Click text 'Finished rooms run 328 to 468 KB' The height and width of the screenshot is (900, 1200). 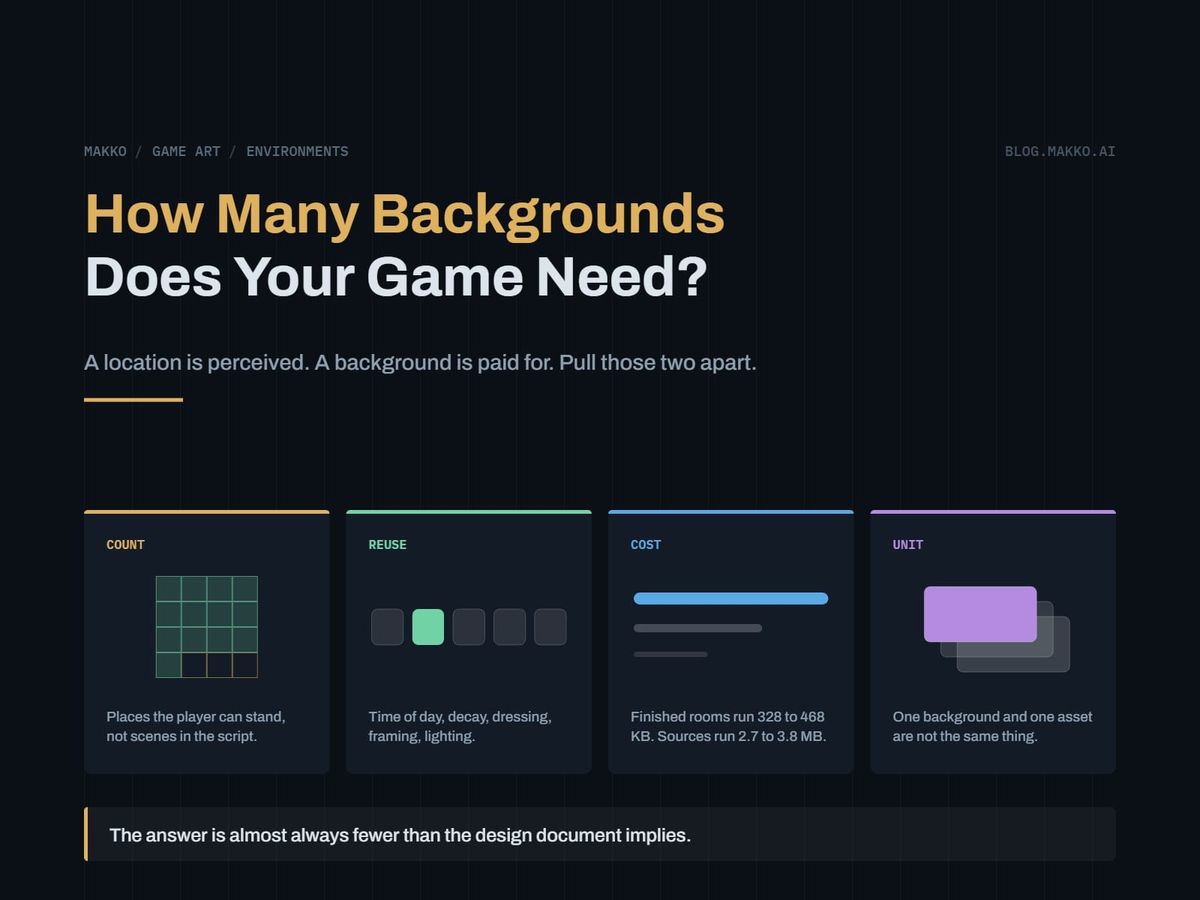(x=728, y=726)
